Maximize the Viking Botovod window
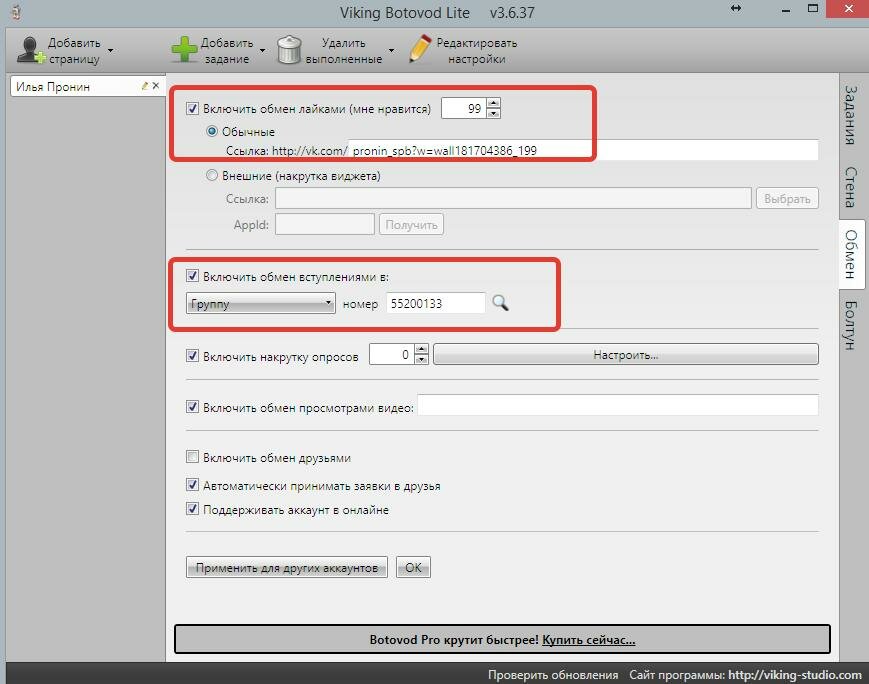Screen dimensions: 869x684 813,9
